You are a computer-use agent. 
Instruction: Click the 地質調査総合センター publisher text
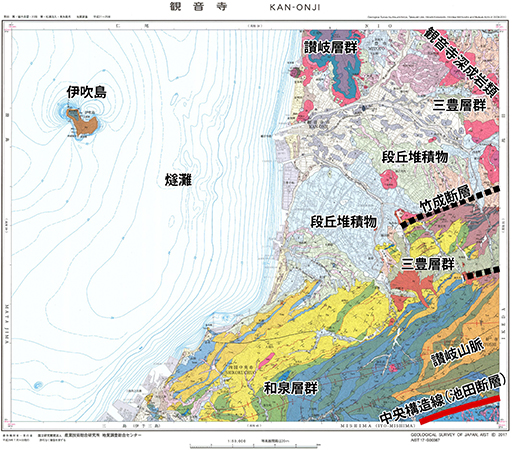coord(122,435)
